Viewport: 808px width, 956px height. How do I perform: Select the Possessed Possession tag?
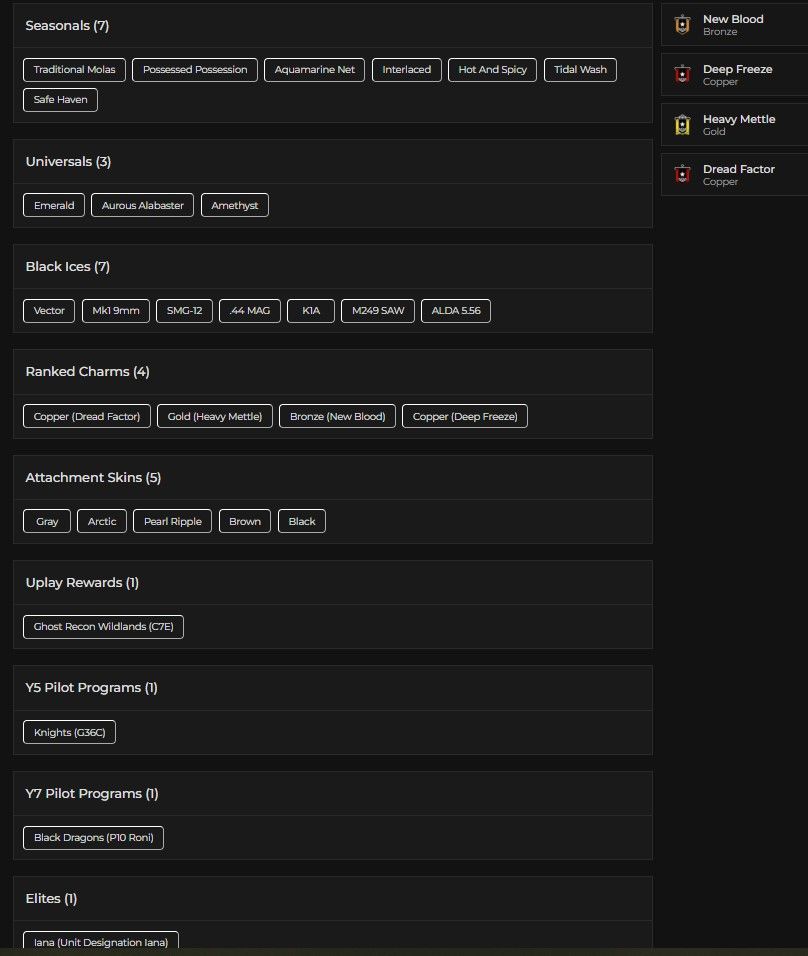click(195, 70)
